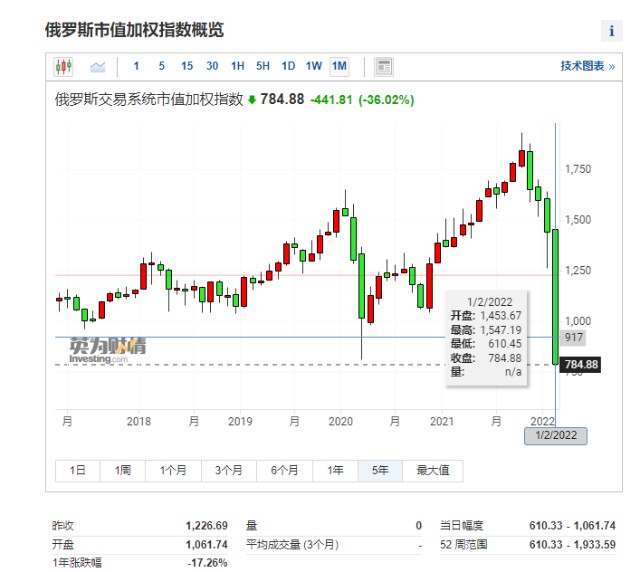640x572 pixels.
Task: Click the green down arrow price indicator
Action: click(x=252, y=100)
